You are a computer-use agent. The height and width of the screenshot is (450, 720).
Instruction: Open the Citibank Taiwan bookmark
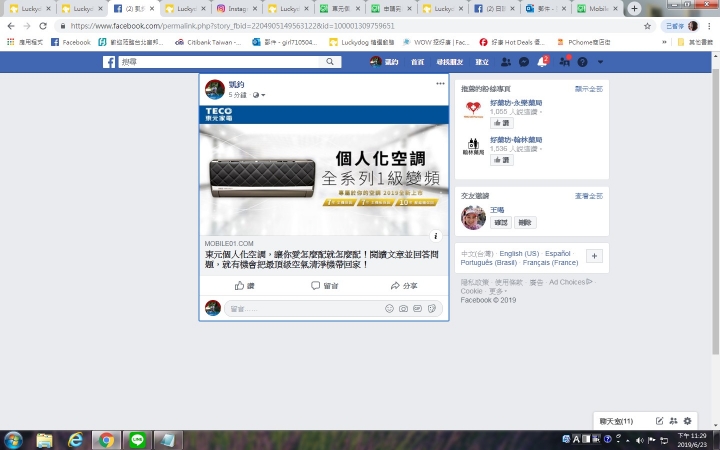point(208,42)
